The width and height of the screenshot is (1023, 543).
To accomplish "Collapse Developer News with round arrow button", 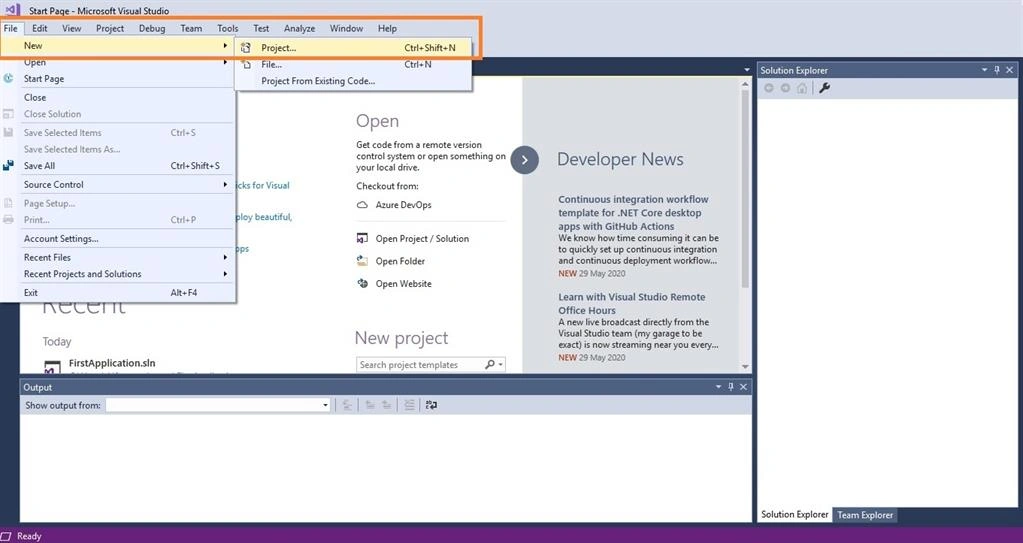I will pos(525,160).
